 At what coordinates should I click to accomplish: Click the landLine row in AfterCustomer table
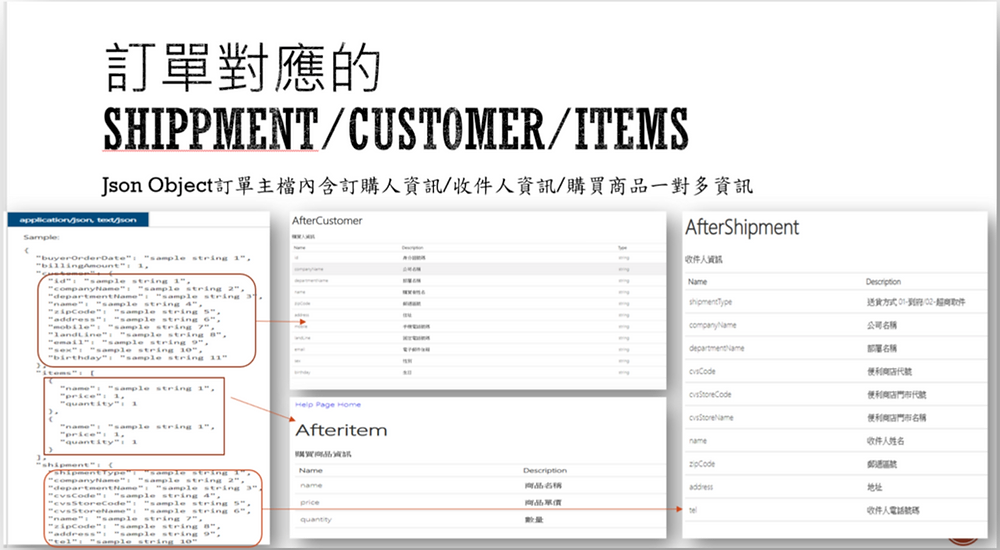(477, 338)
